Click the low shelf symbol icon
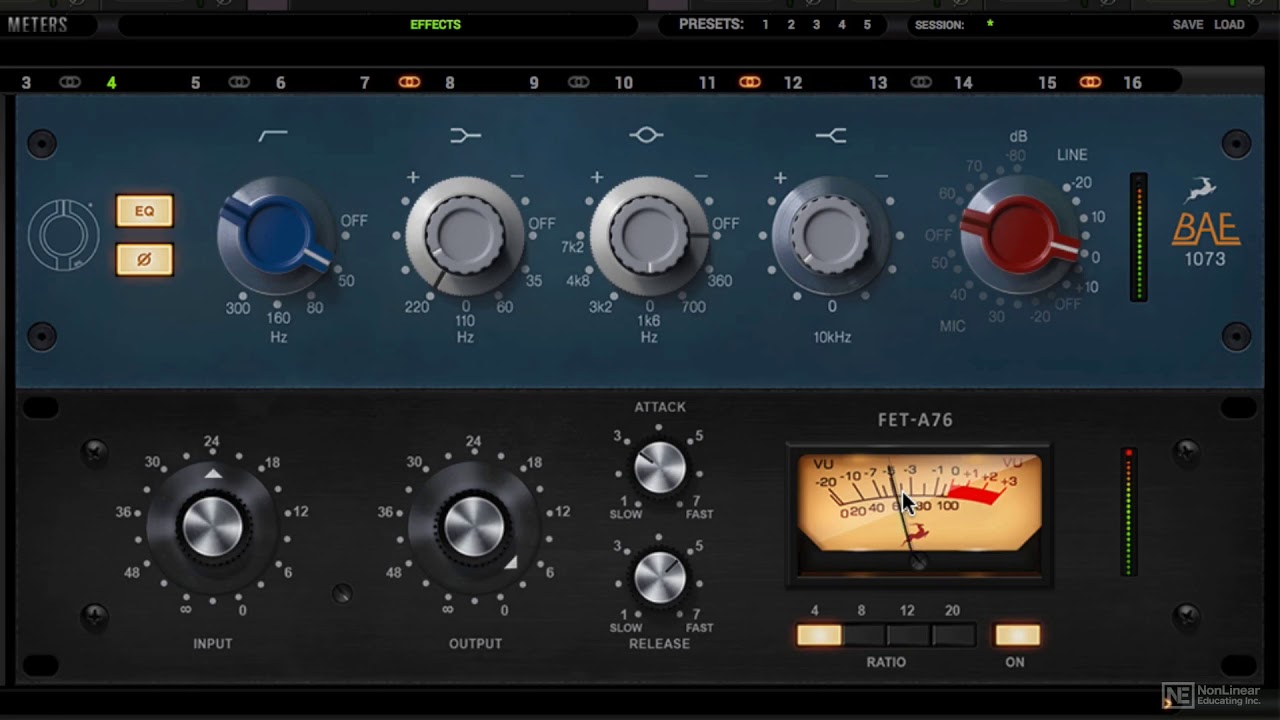The image size is (1280, 720). [x=465, y=135]
